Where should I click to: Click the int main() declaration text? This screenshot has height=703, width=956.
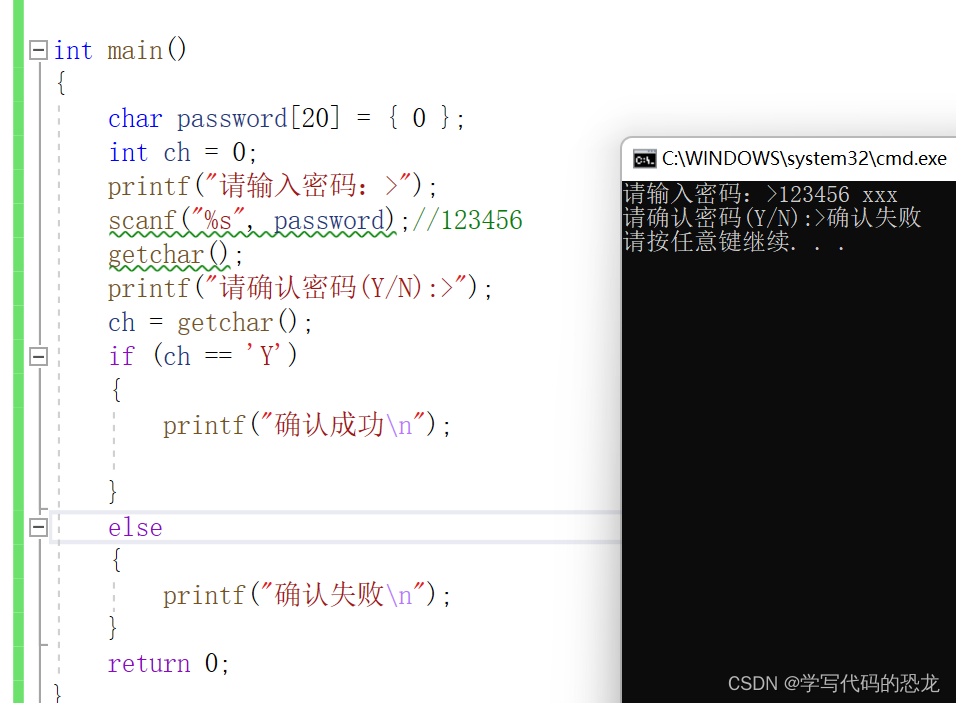tap(120, 50)
